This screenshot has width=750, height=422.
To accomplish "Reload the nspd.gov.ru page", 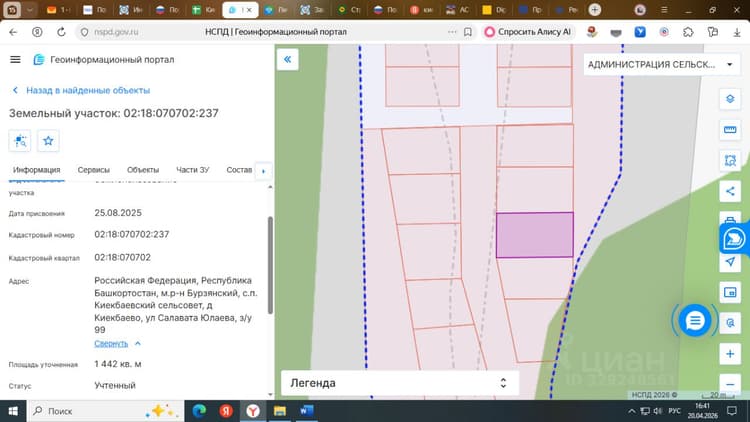I will 61,32.
